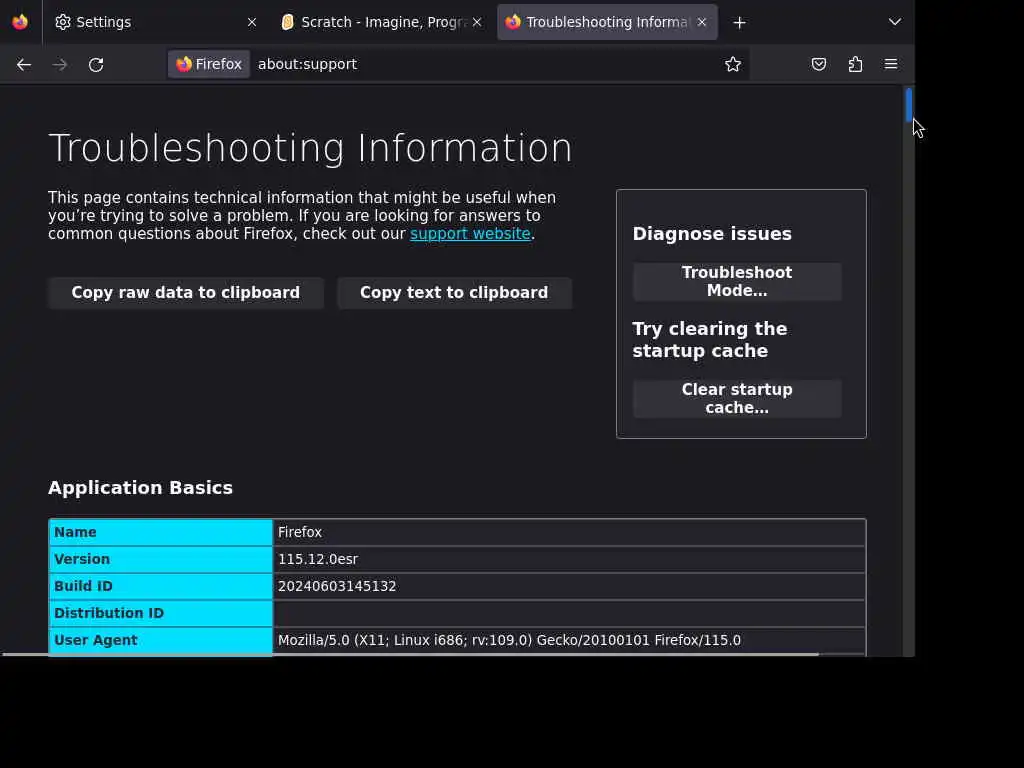Select the User Agent string value
Viewport: 1024px width, 768px height.
[x=509, y=640]
